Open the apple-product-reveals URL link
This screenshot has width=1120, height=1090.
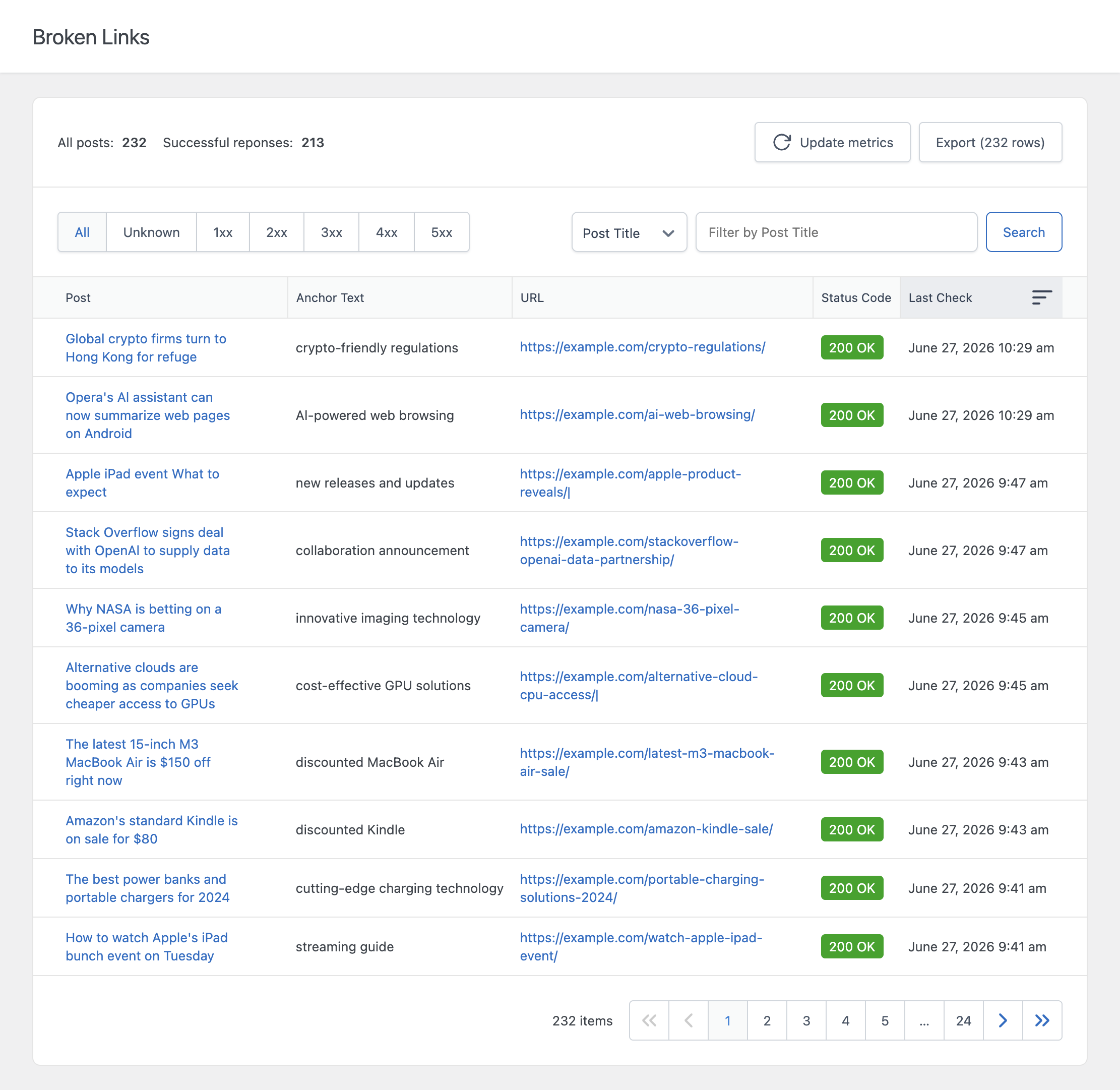coord(630,482)
